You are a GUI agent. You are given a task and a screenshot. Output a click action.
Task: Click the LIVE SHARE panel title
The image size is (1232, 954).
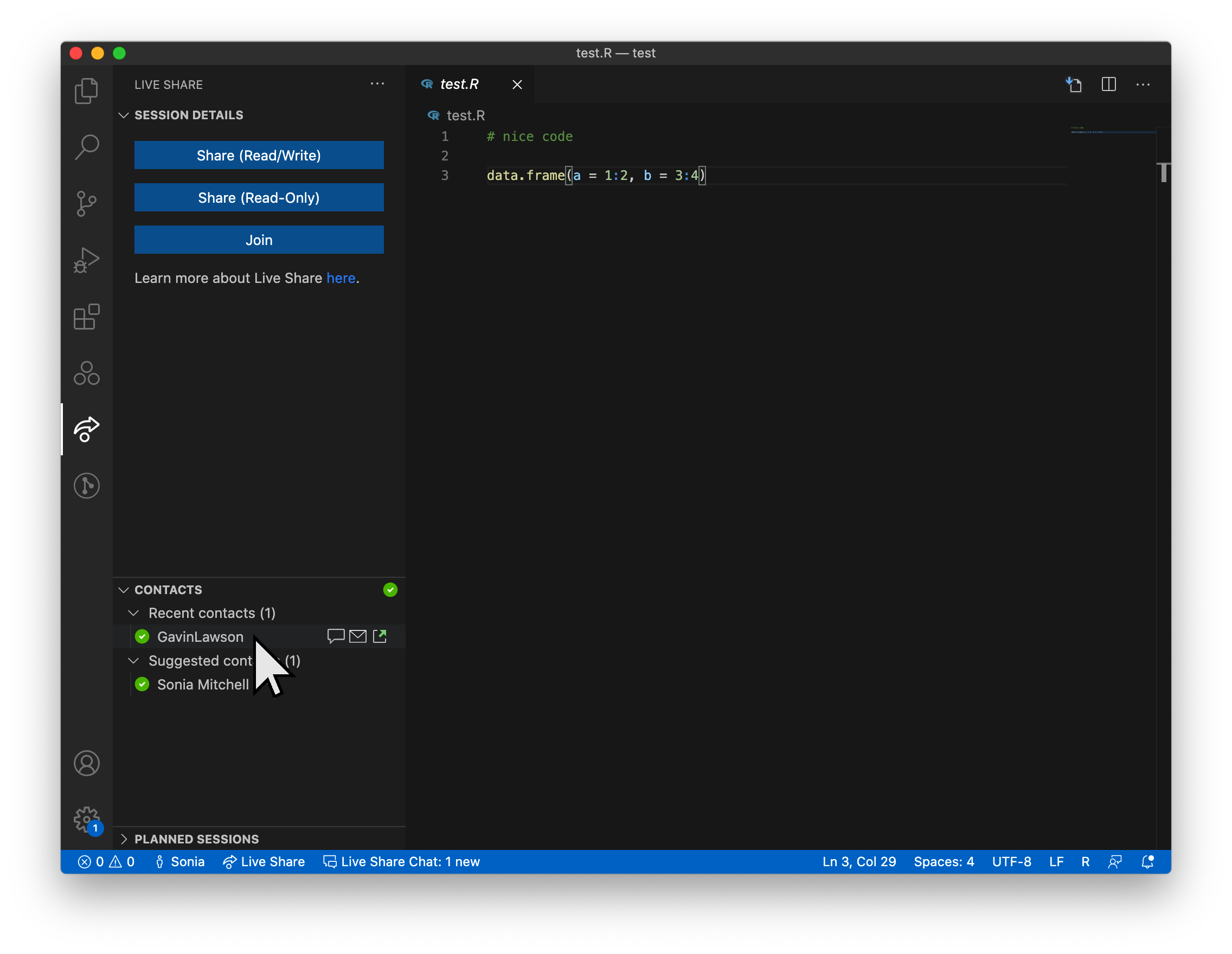[x=169, y=85]
